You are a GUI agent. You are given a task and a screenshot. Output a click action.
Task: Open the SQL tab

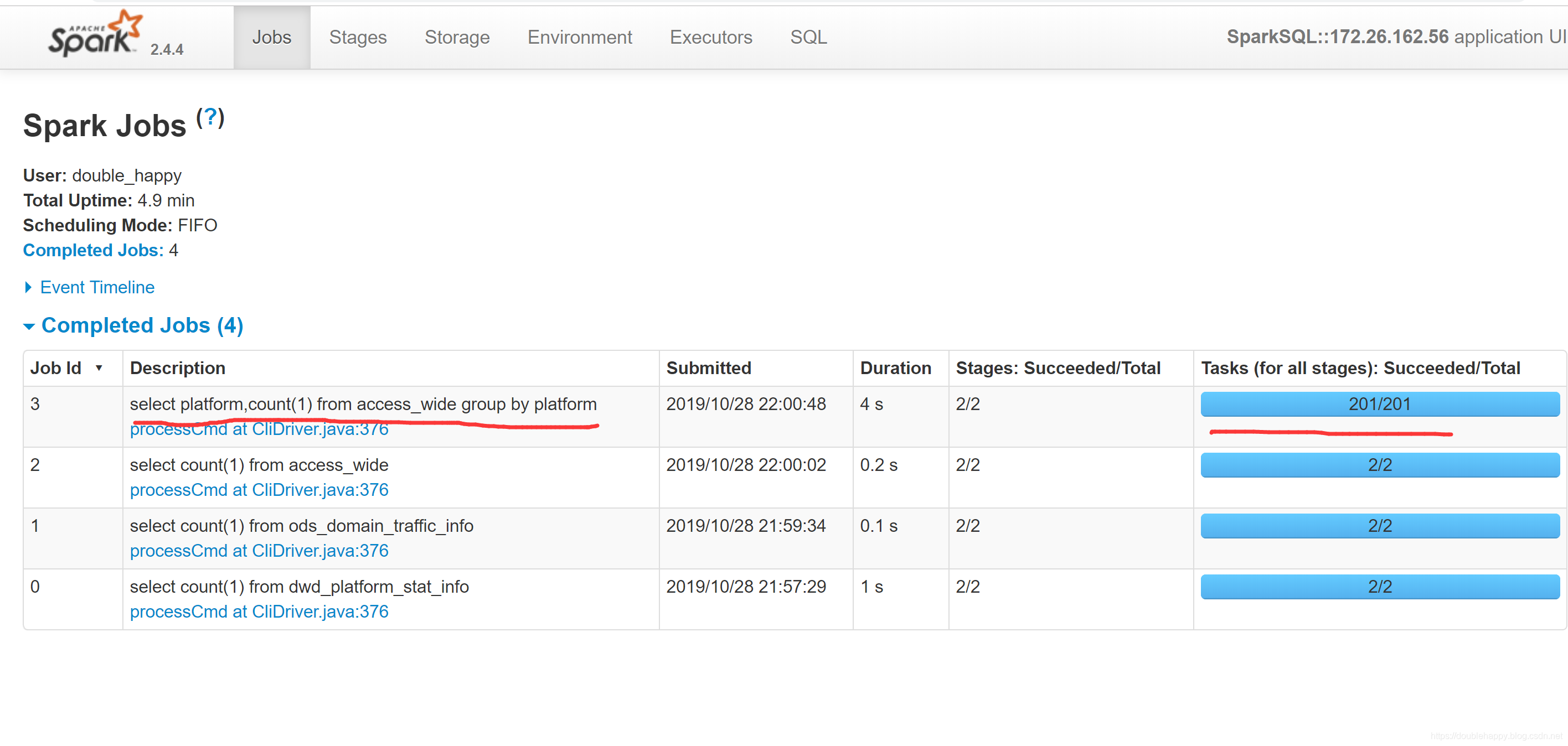click(808, 38)
